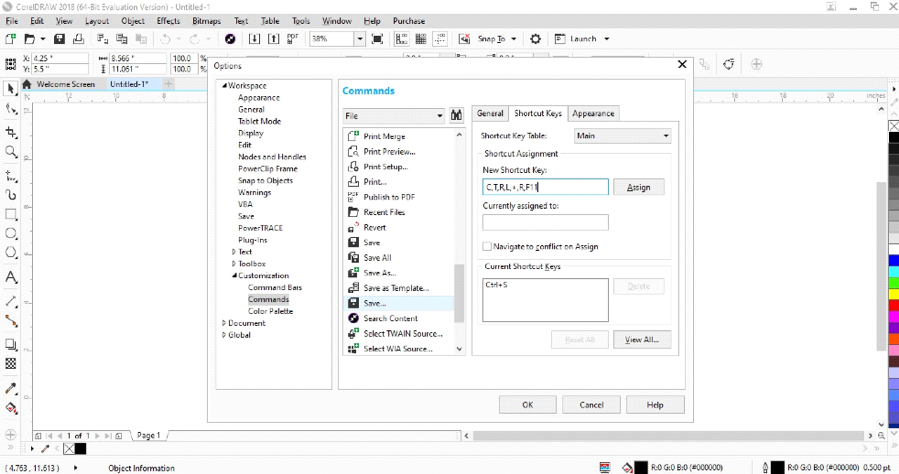Pick the black swatch in color palette
The width and height of the screenshot is (899, 474).
[894, 138]
